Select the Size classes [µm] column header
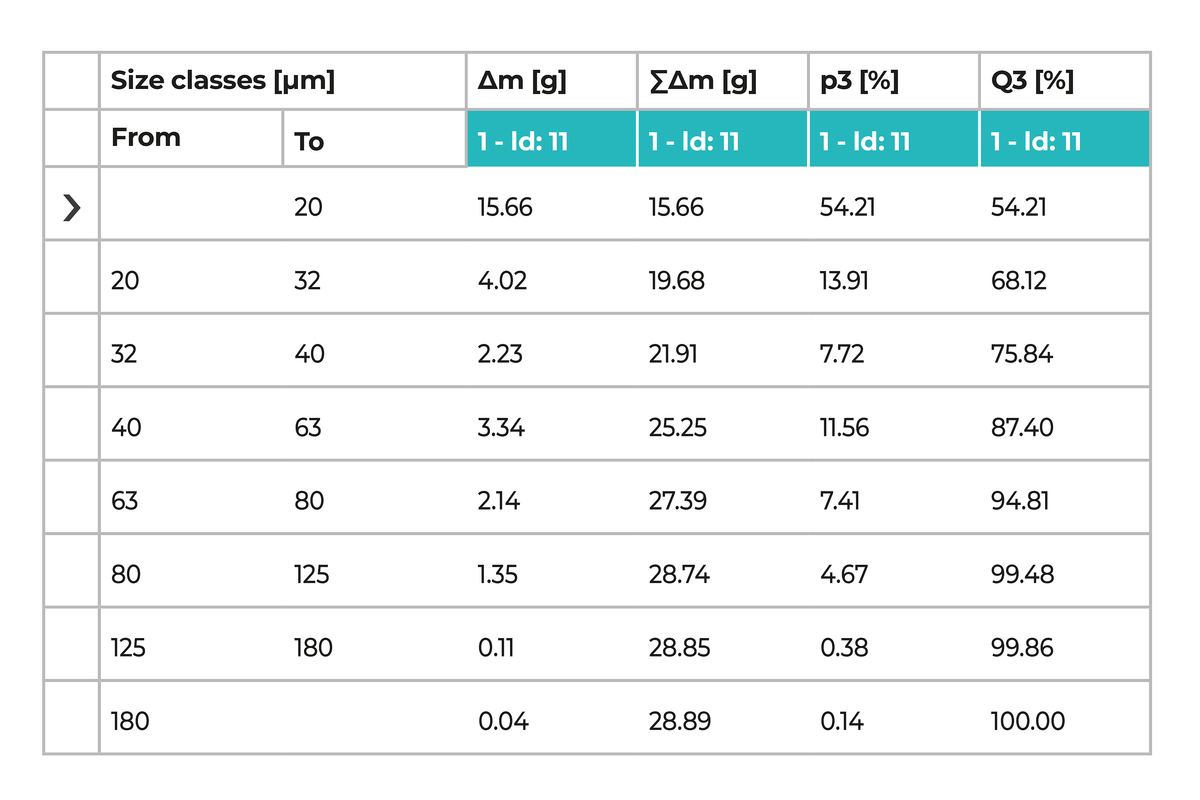The width and height of the screenshot is (1200, 800). (222, 81)
